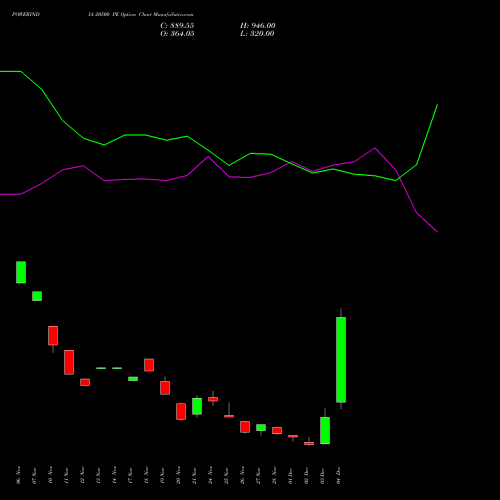Click the red 11 Nov candlestick
Screen dimensions: 500x500
tap(69, 362)
